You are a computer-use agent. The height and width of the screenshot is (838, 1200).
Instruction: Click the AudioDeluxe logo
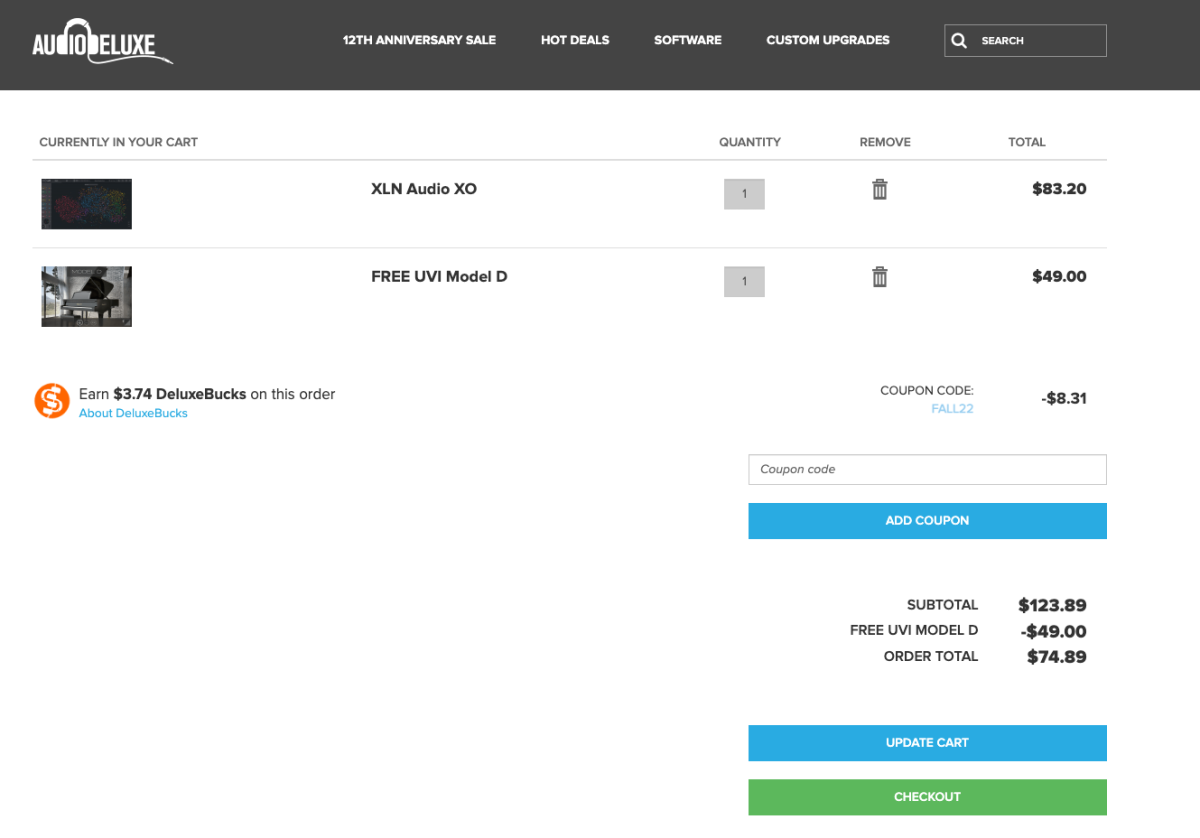(102, 41)
